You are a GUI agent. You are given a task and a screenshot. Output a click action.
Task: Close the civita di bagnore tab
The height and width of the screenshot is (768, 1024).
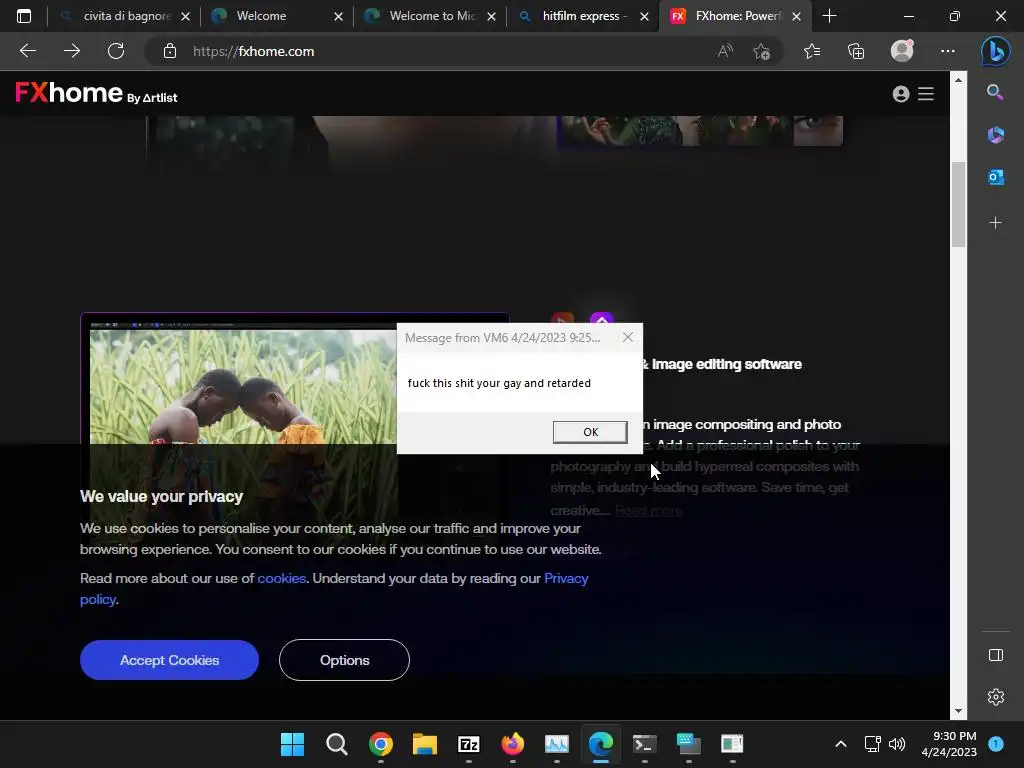tap(185, 16)
